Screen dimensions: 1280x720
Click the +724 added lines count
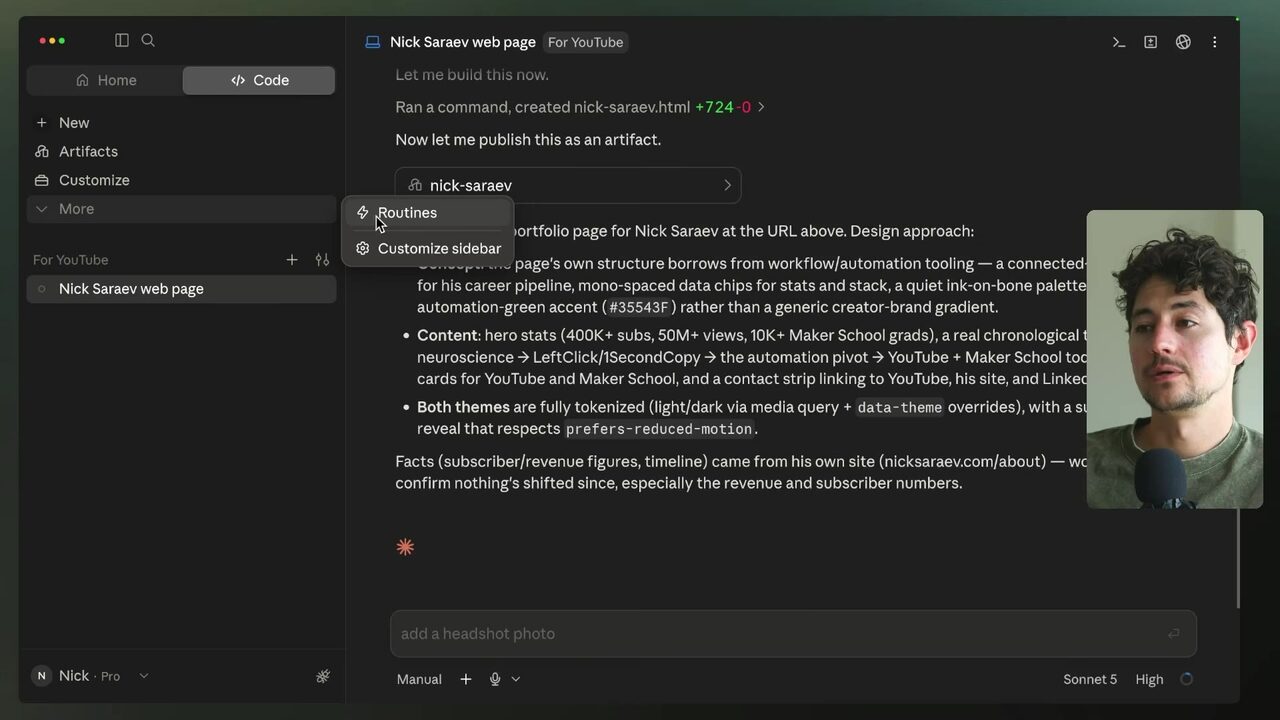point(714,107)
